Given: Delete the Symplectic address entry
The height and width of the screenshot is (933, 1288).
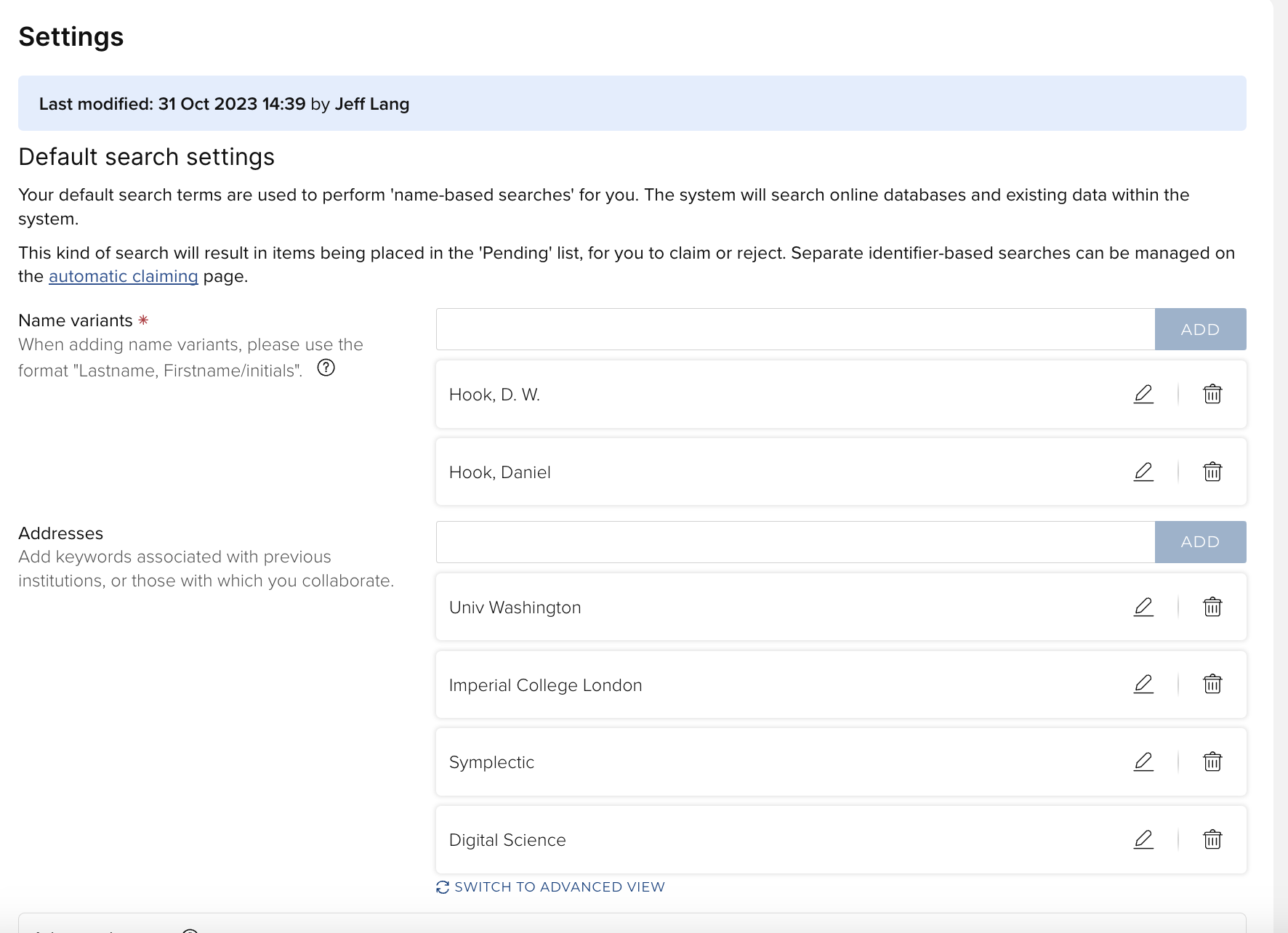Looking at the screenshot, I should tap(1212, 762).
